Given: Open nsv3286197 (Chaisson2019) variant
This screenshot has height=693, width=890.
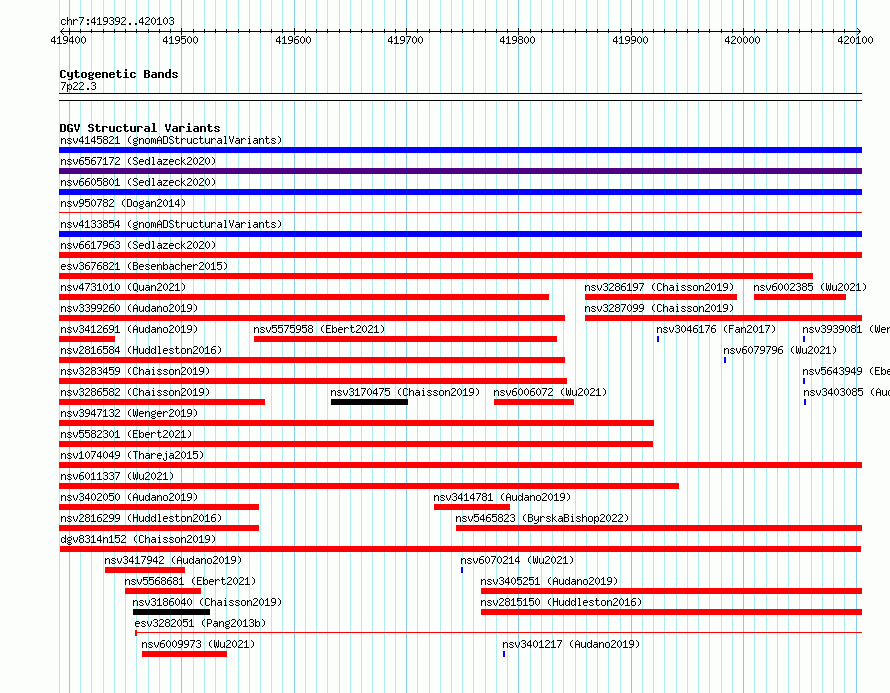Looking at the screenshot, I should [659, 287].
